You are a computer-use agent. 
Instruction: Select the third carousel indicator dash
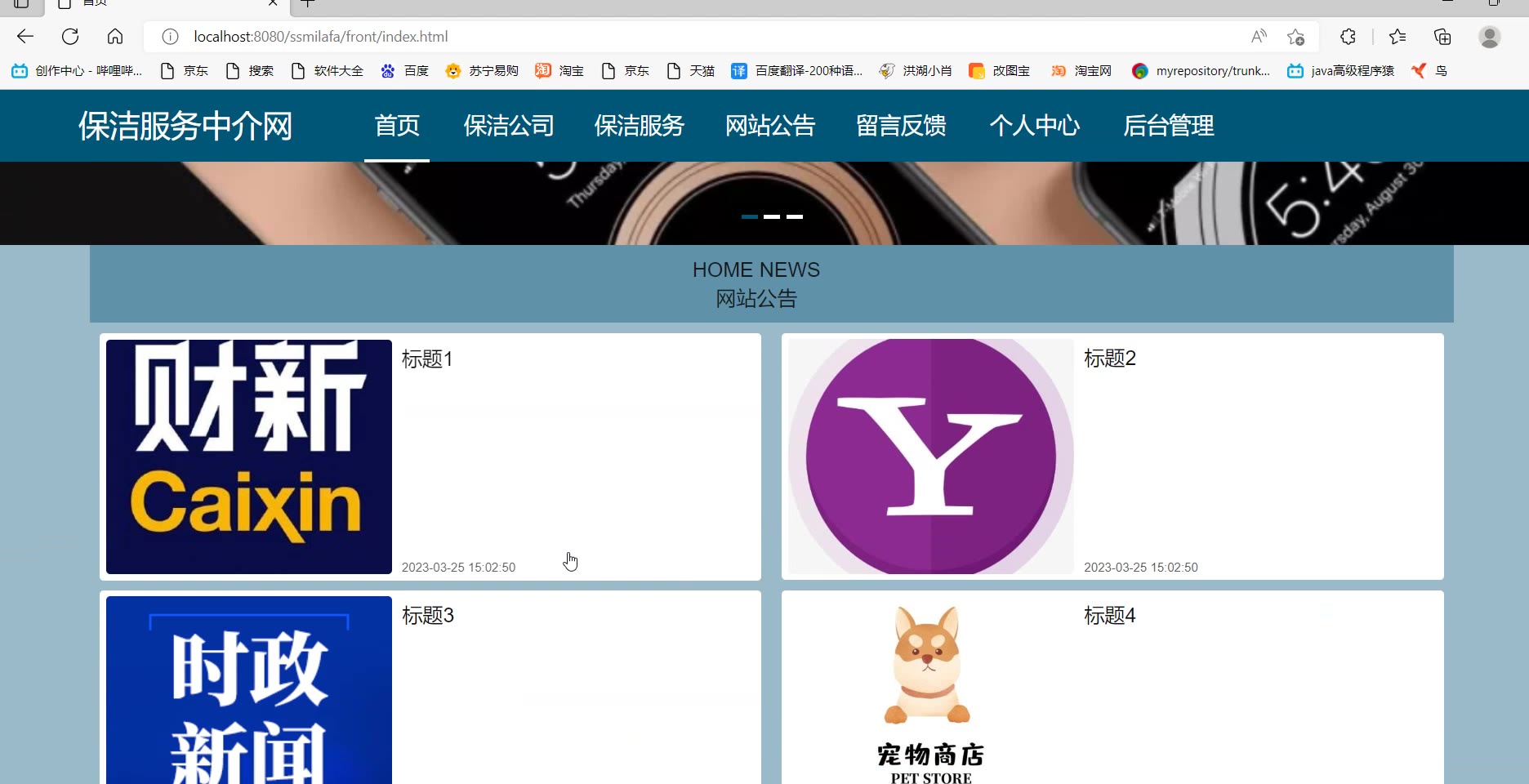[x=795, y=216]
